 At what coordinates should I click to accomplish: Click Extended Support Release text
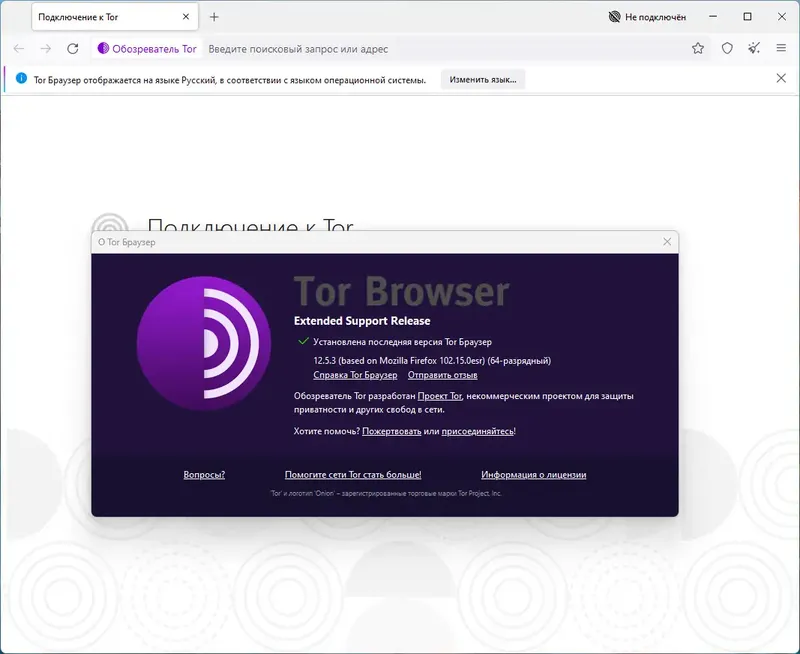coord(362,321)
